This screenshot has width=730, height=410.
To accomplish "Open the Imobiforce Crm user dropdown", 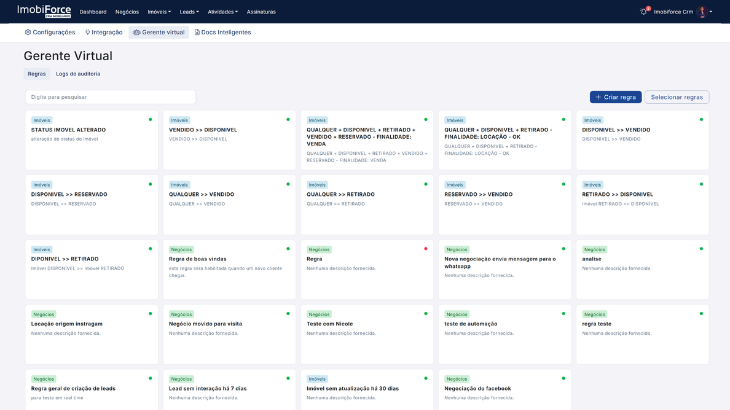I will (x=683, y=12).
